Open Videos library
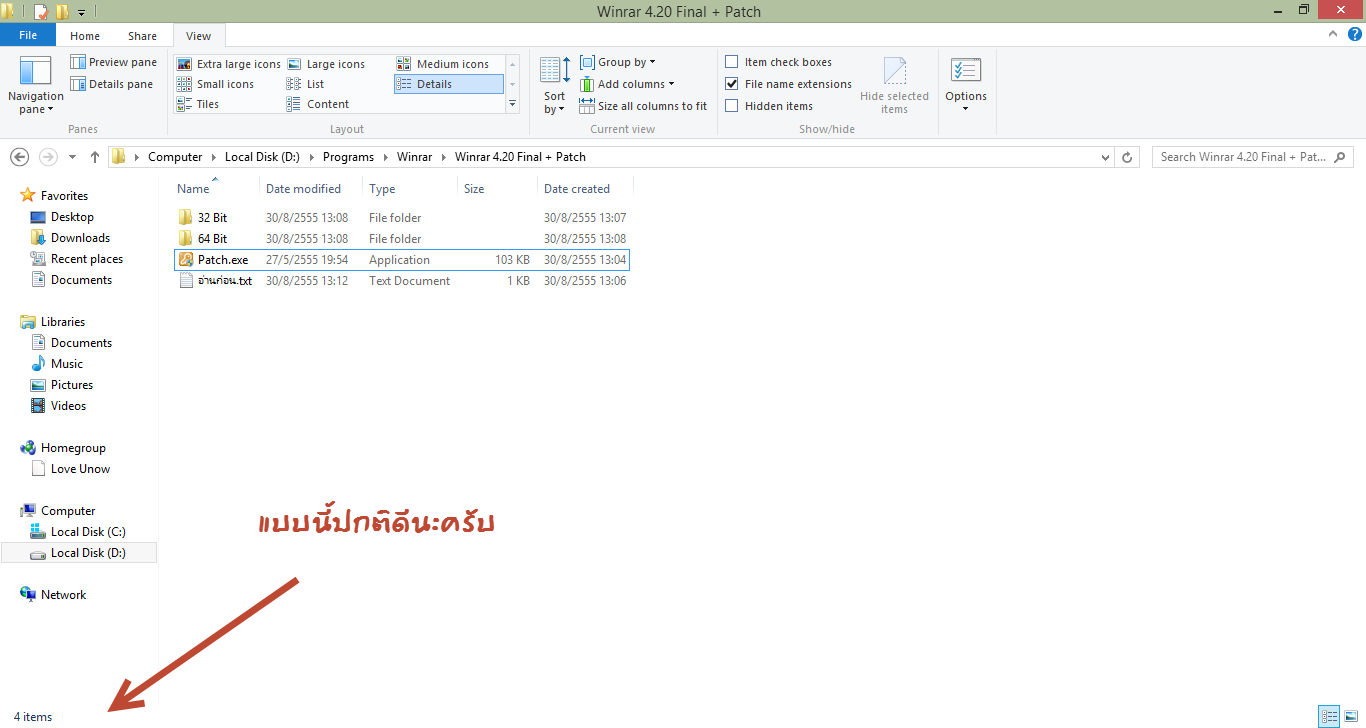The image size is (1366, 728). pyautogui.click(x=68, y=406)
